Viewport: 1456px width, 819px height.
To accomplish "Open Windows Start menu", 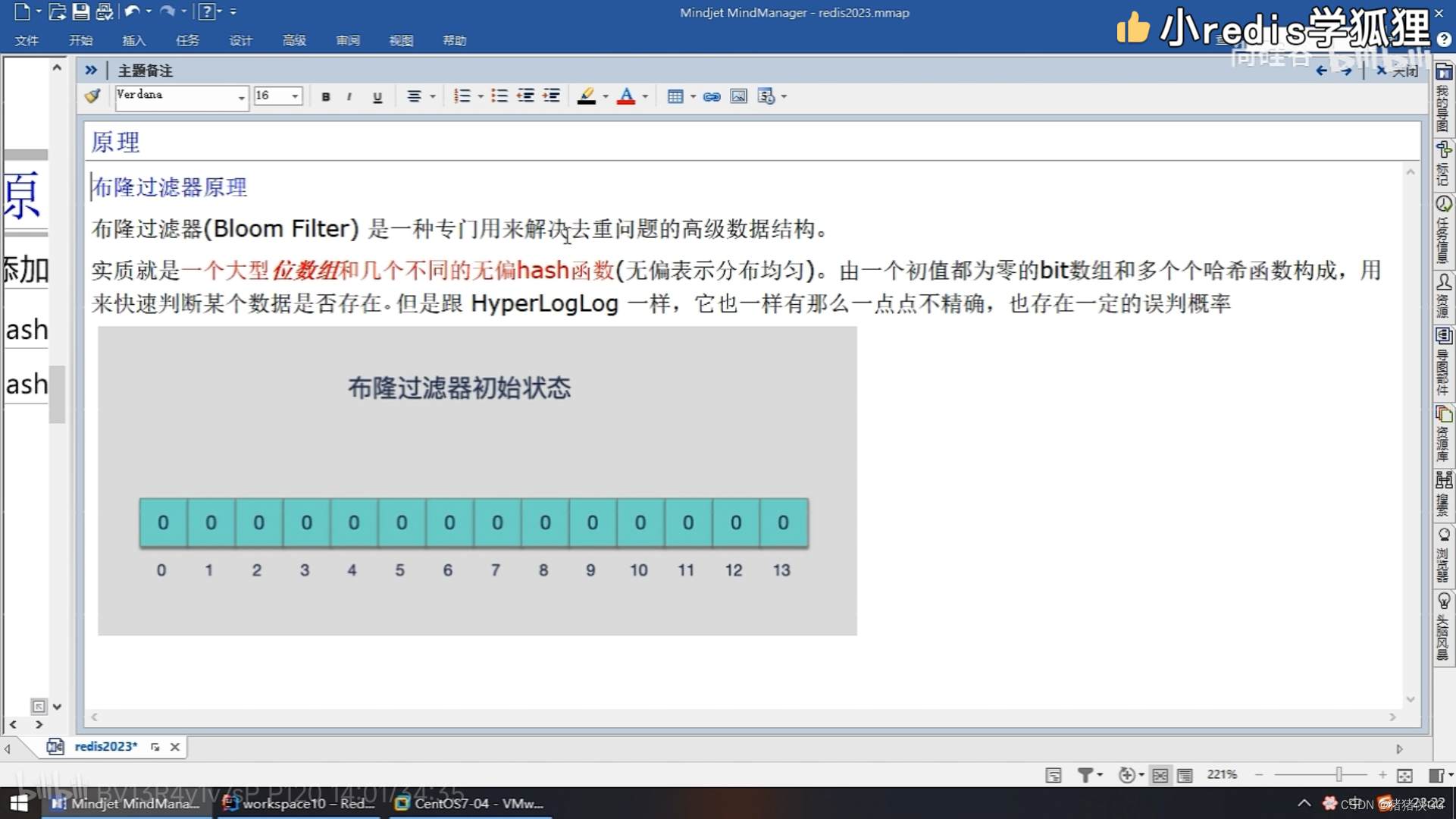I will click(x=19, y=803).
